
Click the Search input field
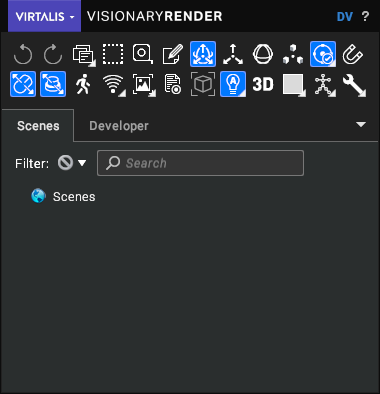pyautogui.click(x=200, y=163)
